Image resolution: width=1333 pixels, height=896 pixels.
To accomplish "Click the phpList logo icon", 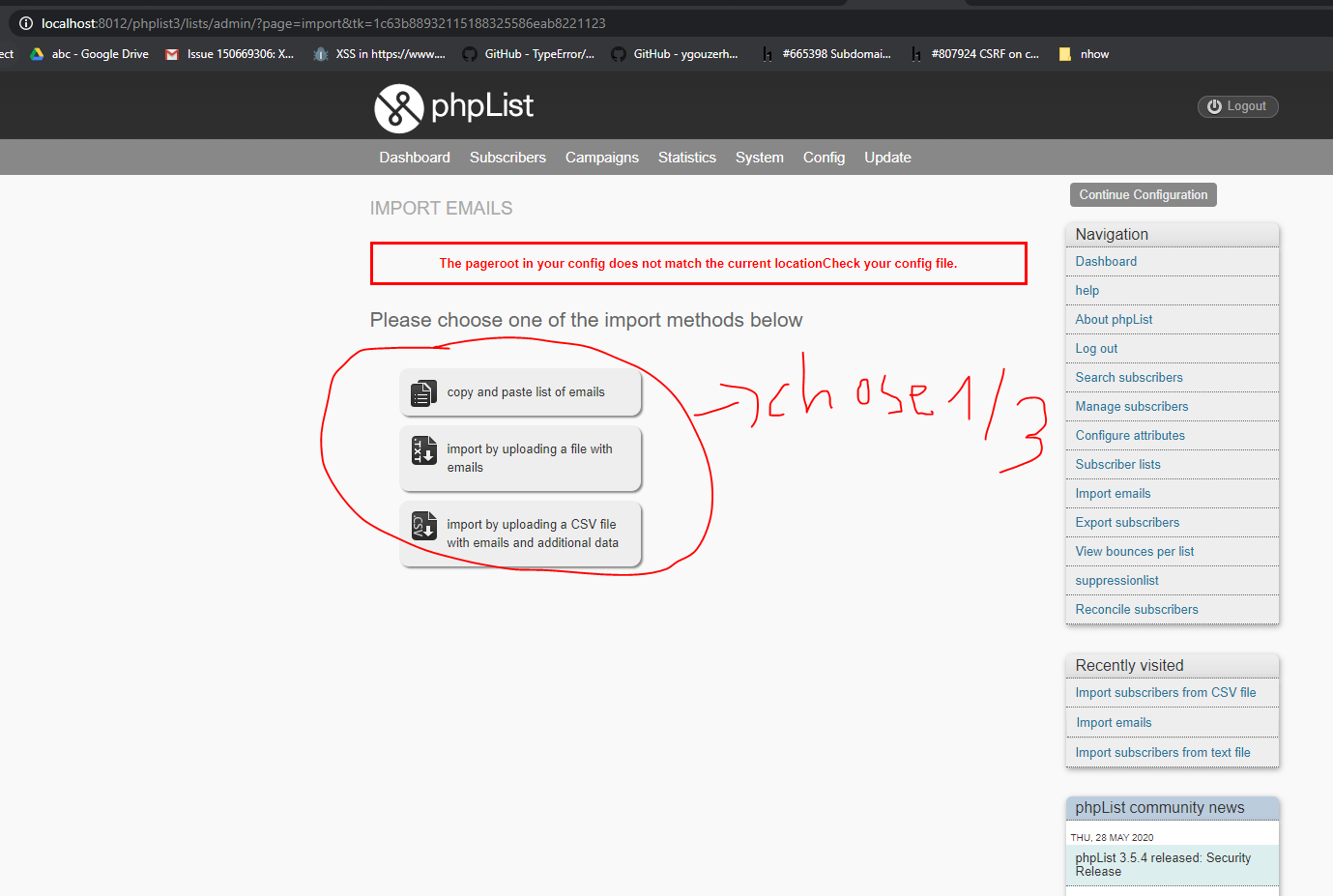I will (399, 107).
